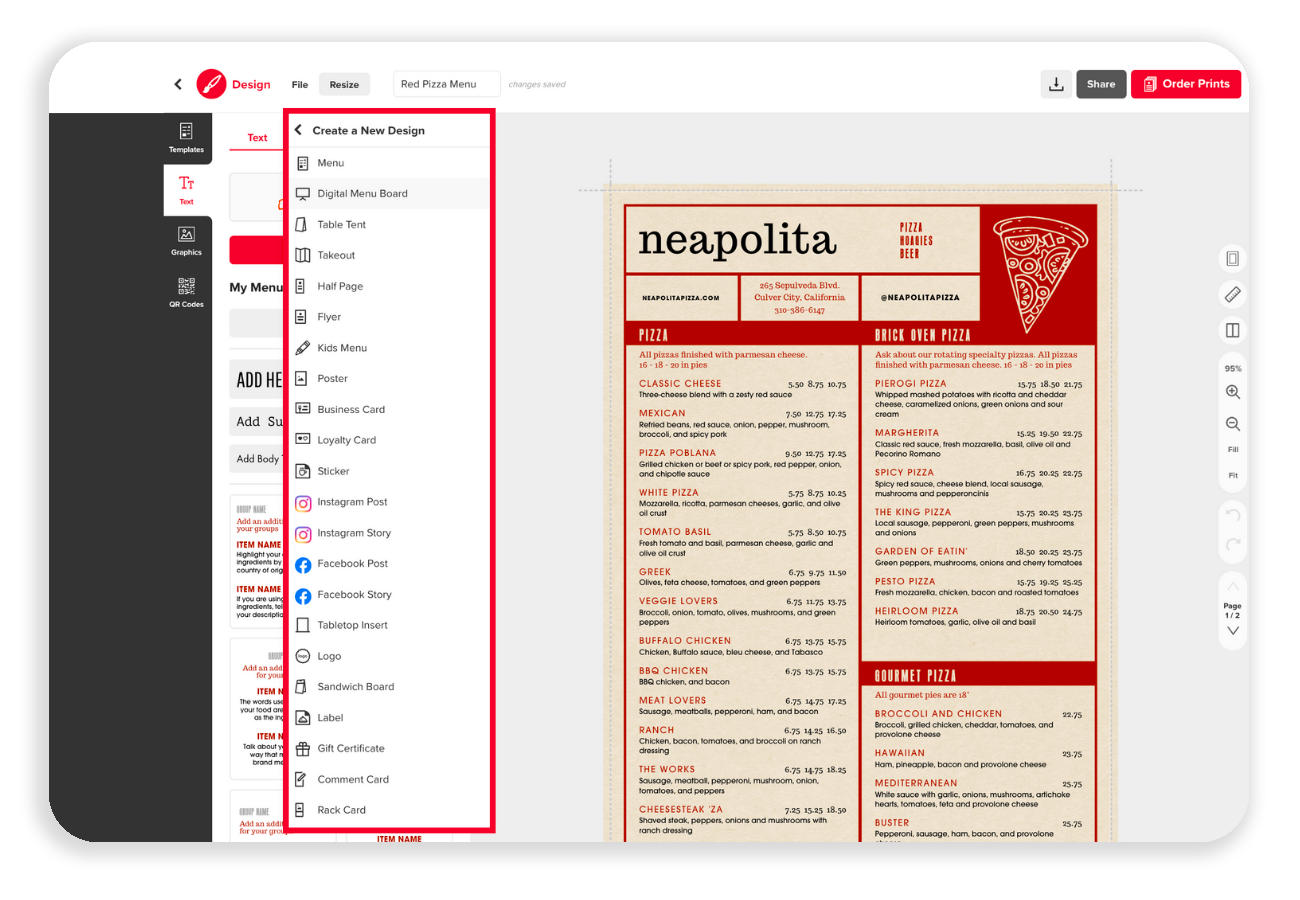Click the Fill zoom option

tap(1233, 450)
